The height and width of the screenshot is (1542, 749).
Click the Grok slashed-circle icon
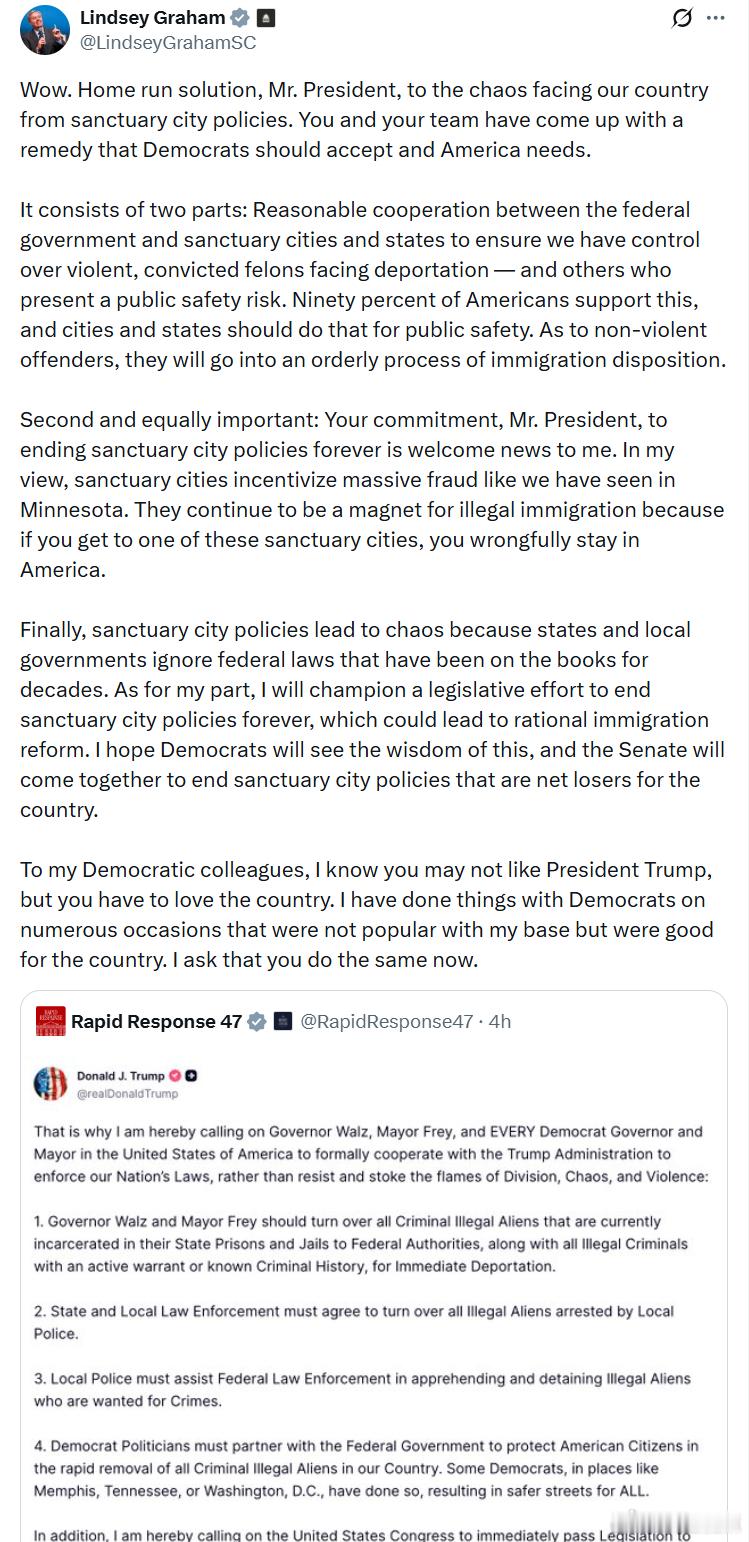tap(682, 18)
